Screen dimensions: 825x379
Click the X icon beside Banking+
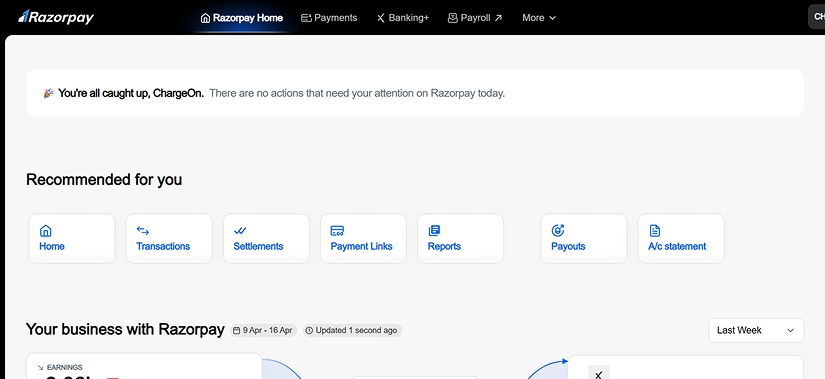pyautogui.click(x=381, y=18)
